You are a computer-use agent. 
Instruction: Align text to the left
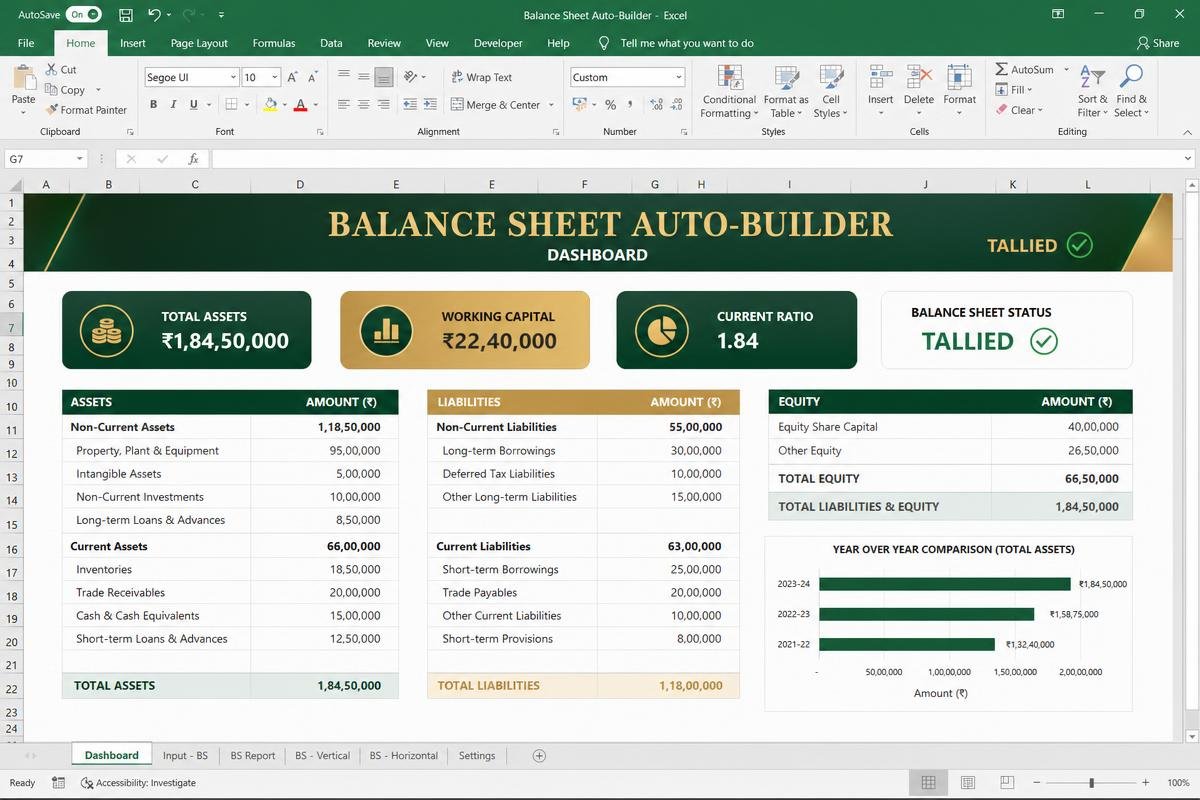click(x=343, y=104)
